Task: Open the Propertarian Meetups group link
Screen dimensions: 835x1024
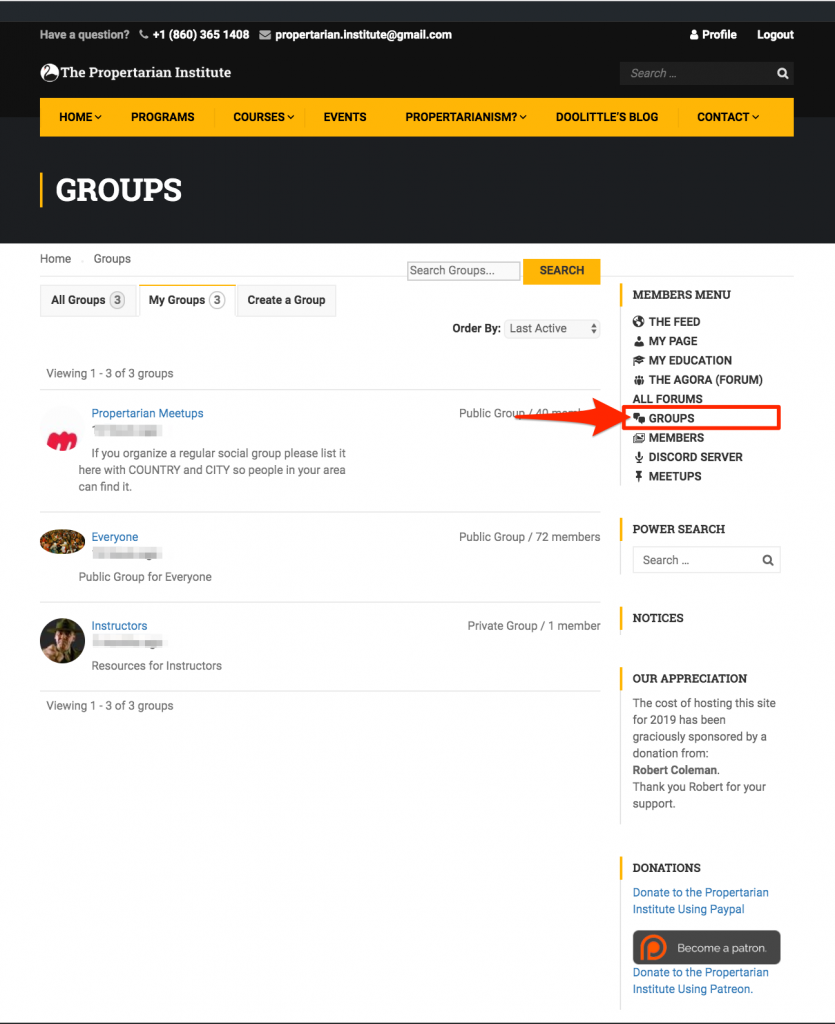Action: point(147,413)
